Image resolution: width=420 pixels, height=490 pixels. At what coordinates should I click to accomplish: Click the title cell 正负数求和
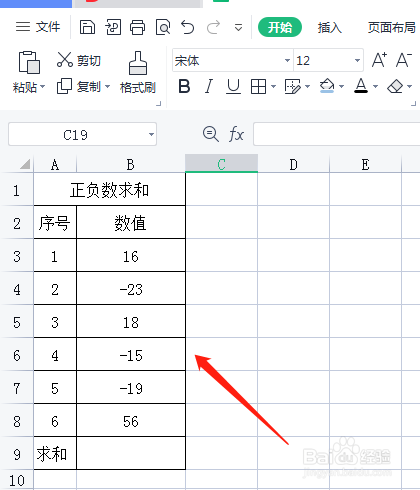point(109,190)
